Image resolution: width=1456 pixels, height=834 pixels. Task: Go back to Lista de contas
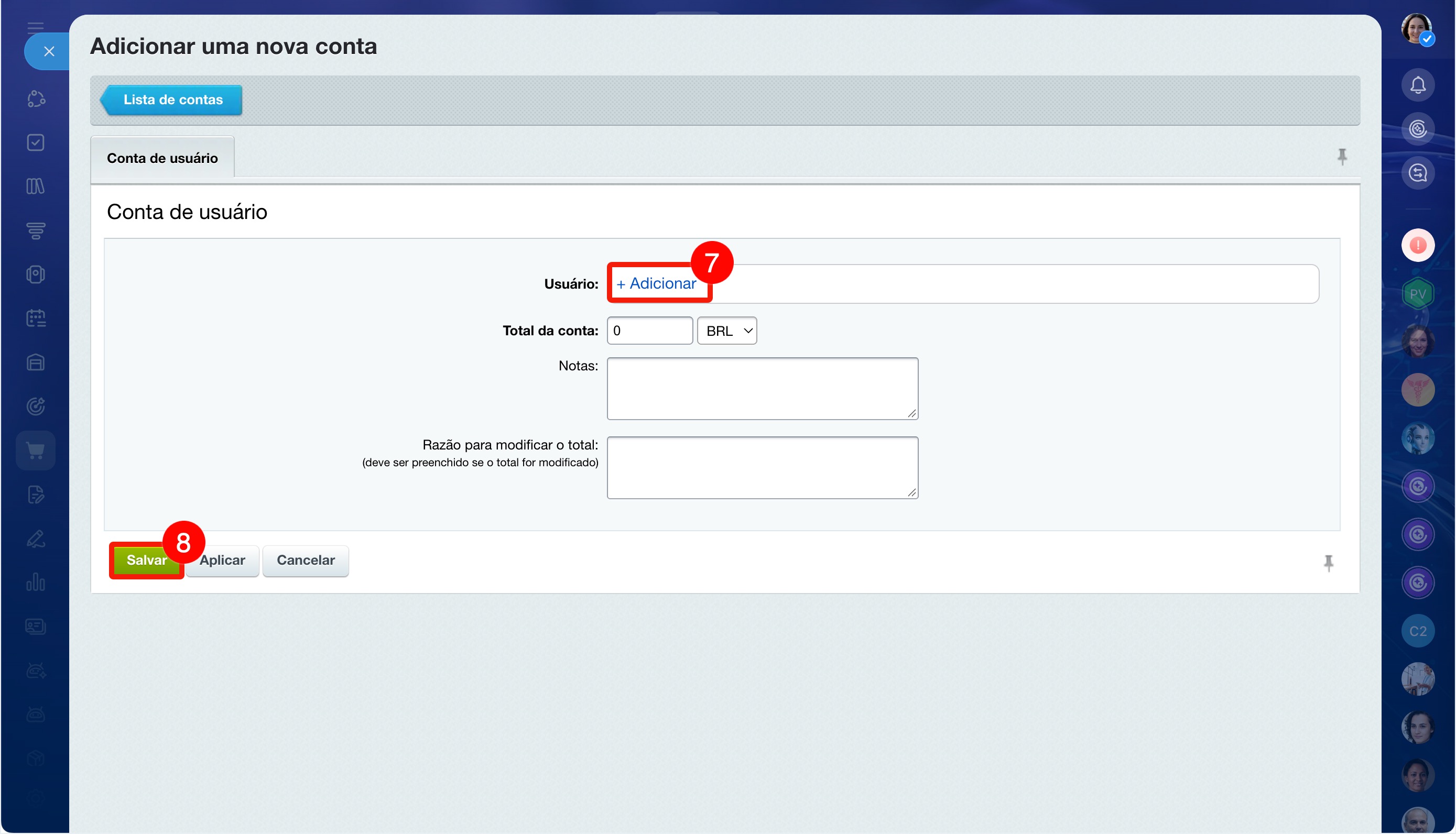171,100
